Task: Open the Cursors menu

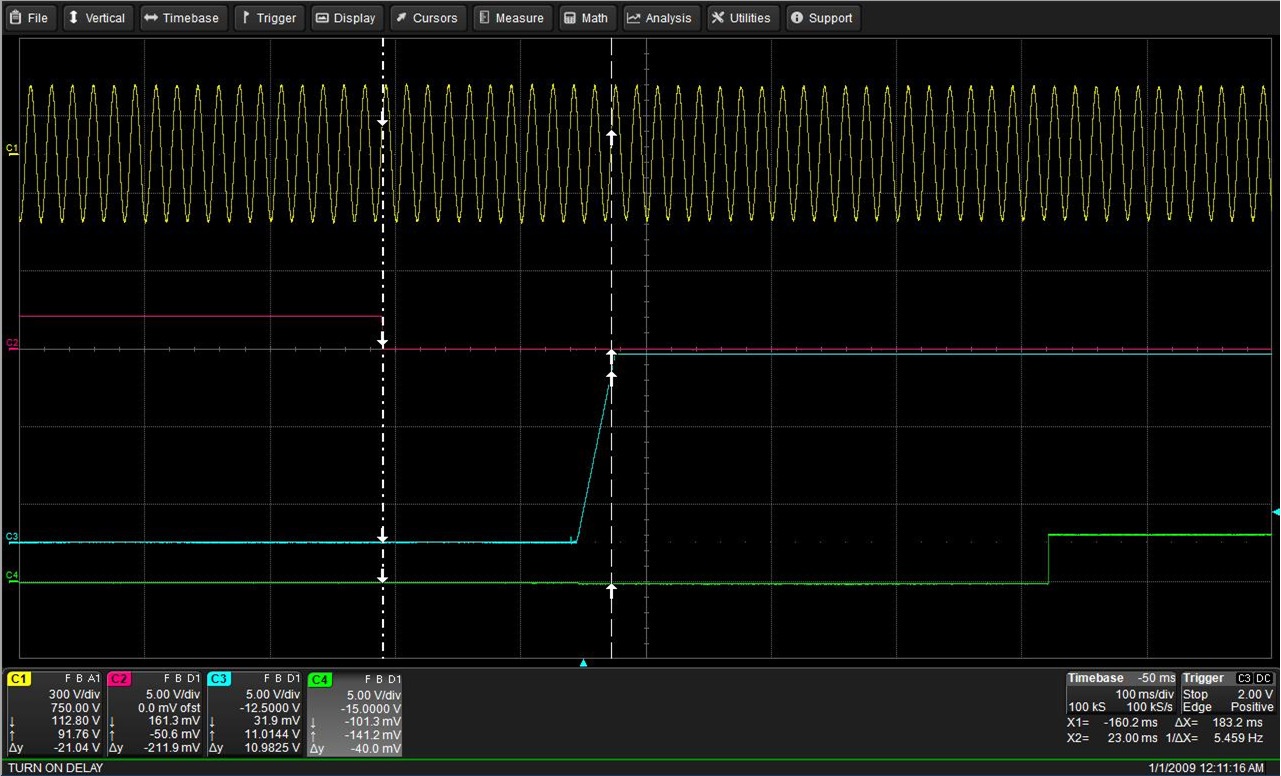Action: point(427,18)
